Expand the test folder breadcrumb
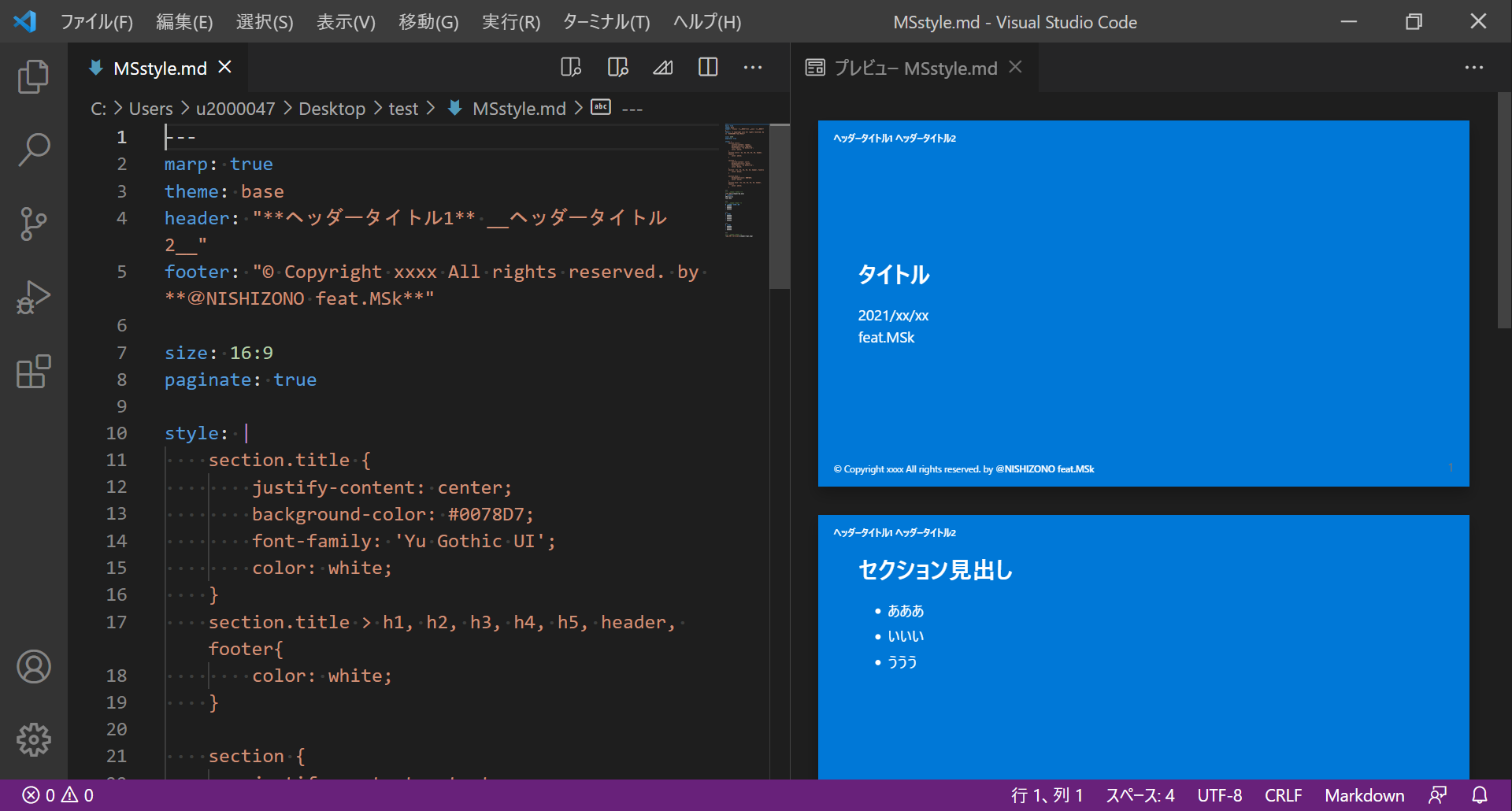Viewport: 1512px width, 811px height. coord(403,109)
